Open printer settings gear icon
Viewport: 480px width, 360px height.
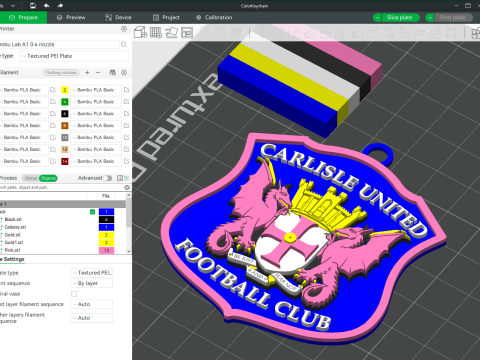(124, 29)
